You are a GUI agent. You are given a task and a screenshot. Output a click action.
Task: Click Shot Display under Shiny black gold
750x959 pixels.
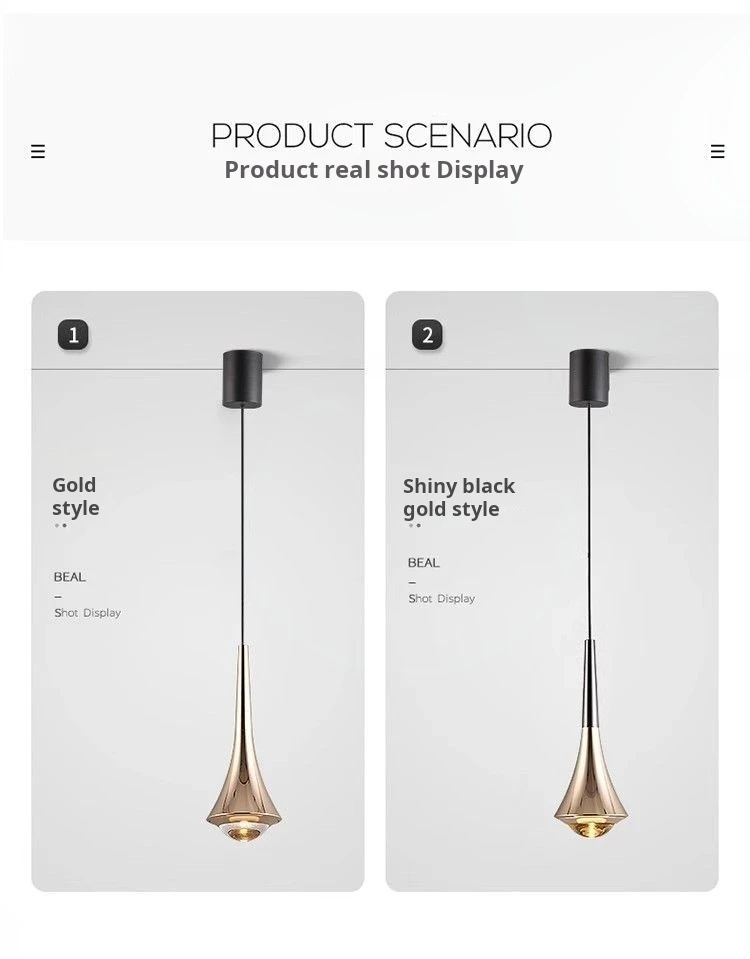(442, 599)
